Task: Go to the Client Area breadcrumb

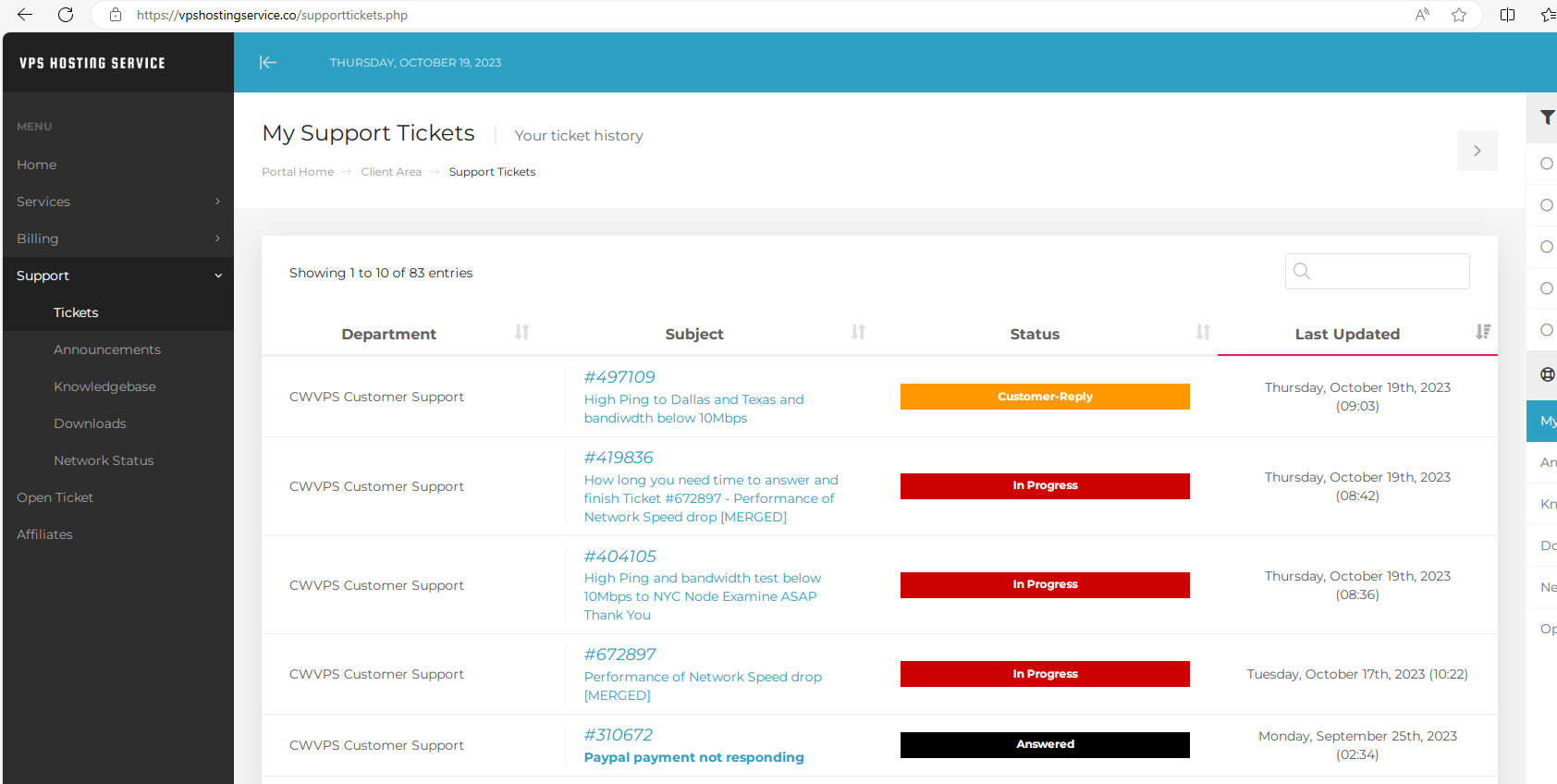Action: tap(391, 172)
